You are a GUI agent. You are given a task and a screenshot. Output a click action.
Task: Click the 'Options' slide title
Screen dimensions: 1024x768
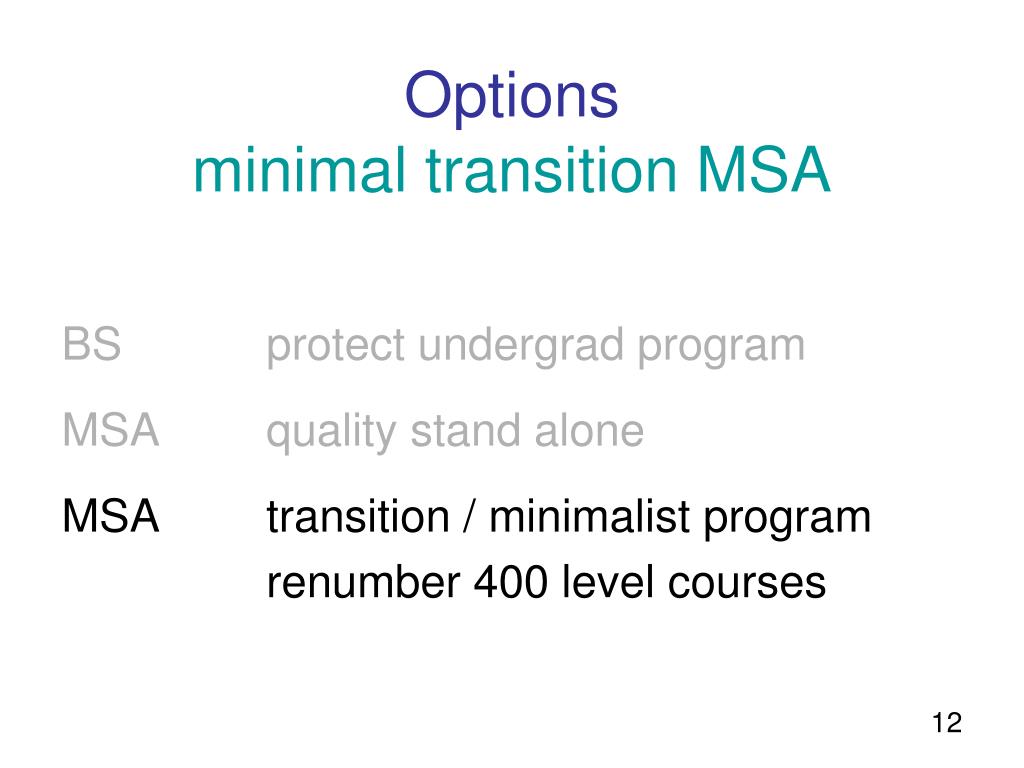(x=511, y=97)
